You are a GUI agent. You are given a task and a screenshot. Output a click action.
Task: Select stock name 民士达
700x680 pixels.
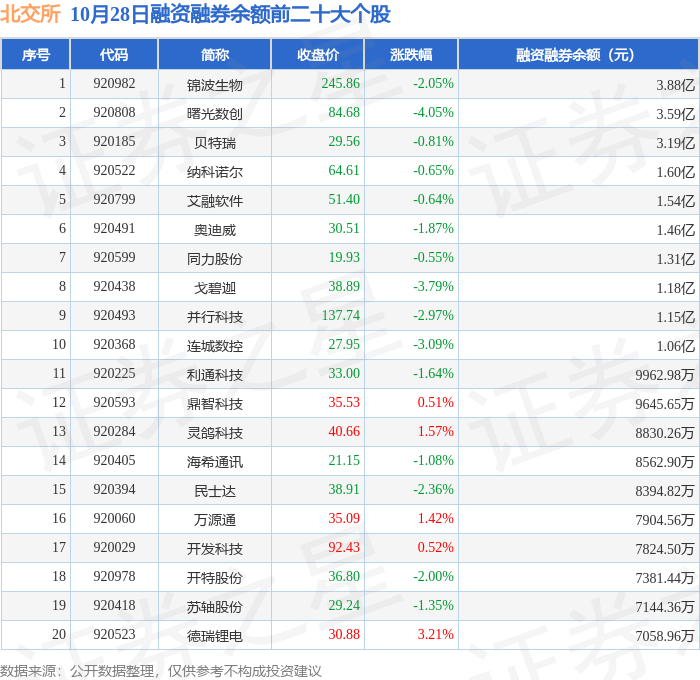pos(215,491)
